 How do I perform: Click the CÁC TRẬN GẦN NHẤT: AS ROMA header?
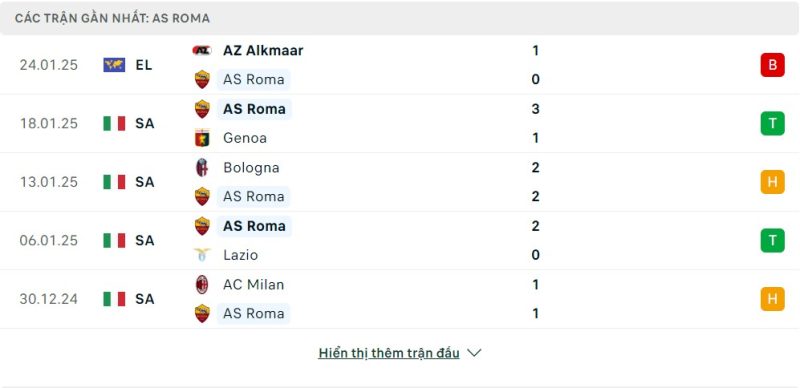pyautogui.click(x=112, y=18)
